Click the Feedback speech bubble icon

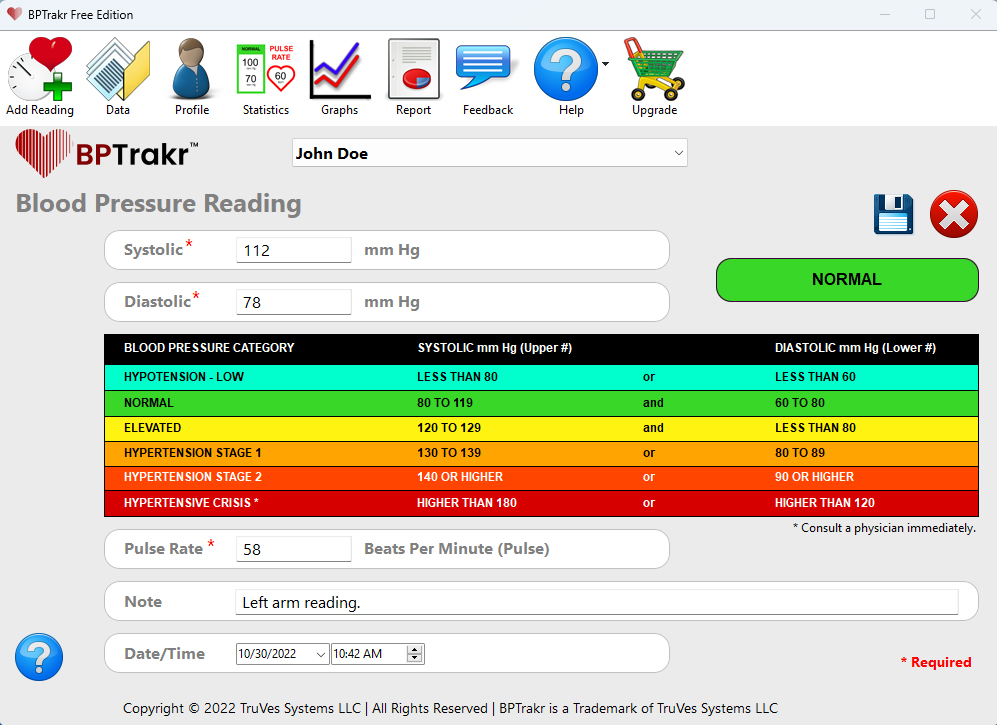pos(487,70)
